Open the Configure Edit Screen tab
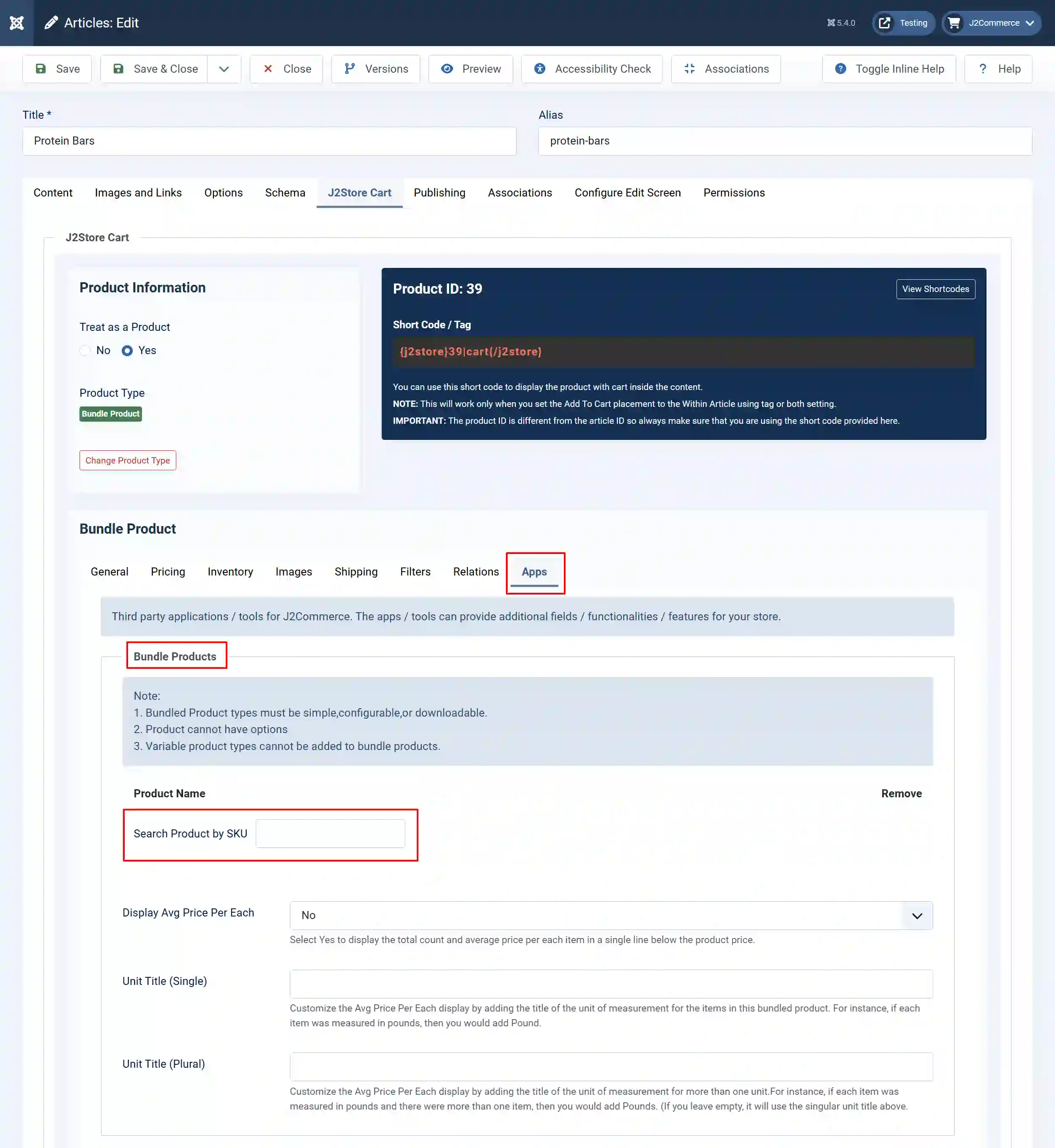This screenshot has width=1055, height=1148. [x=627, y=193]
